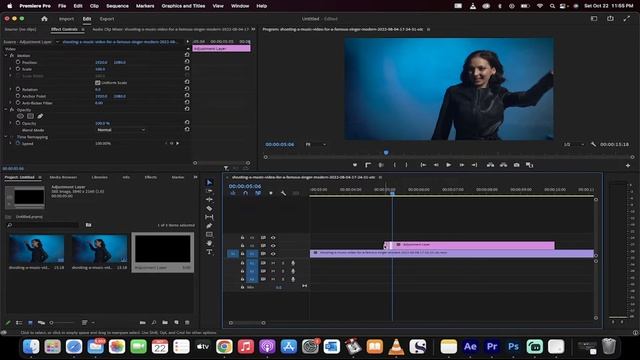The width and height of the screenshot is (640, 360).
Task: Open the Media Browser tab
Action: tap(63, 177)
